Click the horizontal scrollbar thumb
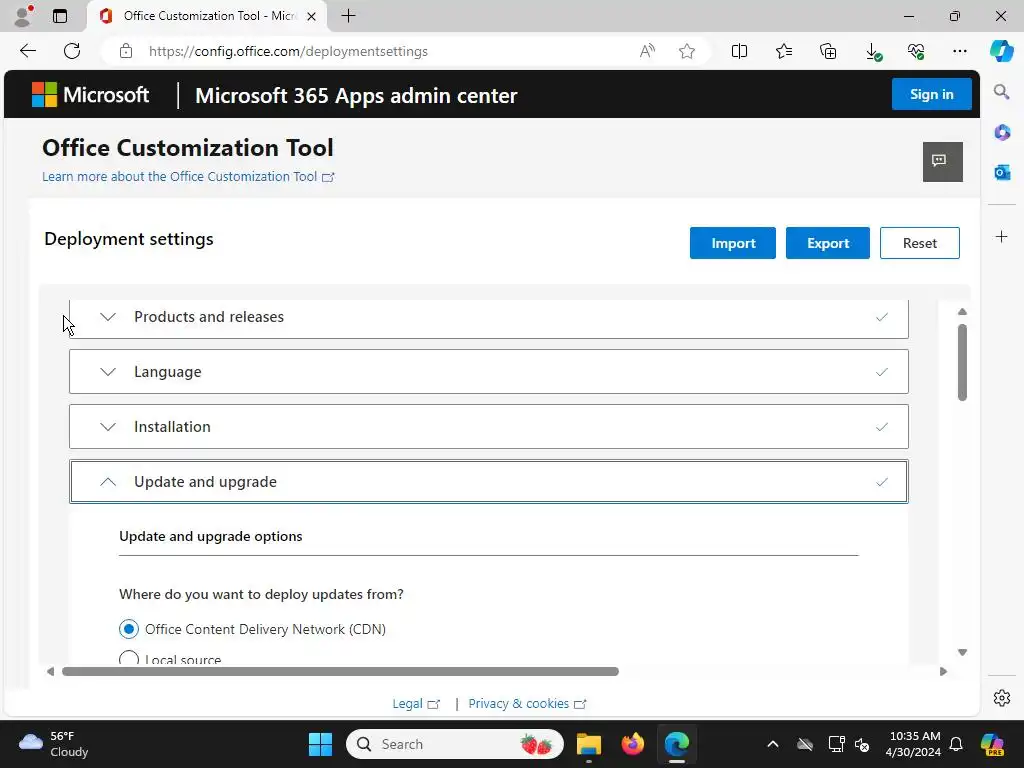This screenshot has width=1024, height=768. point(340,672)
